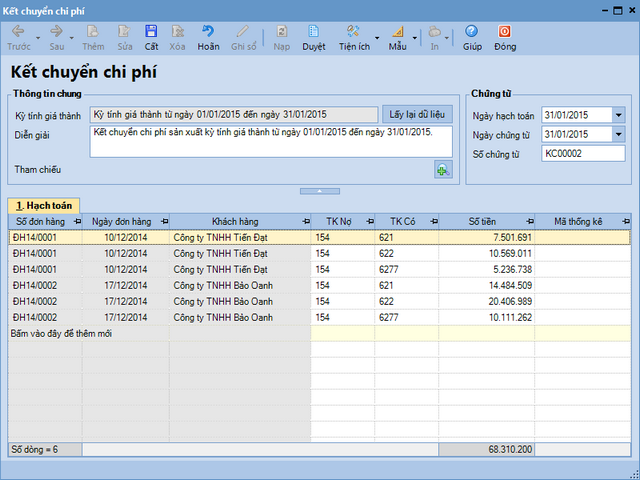Pin the Số tiền column
The height and width of the screenshot is (480, 640).
coord(530,221)
